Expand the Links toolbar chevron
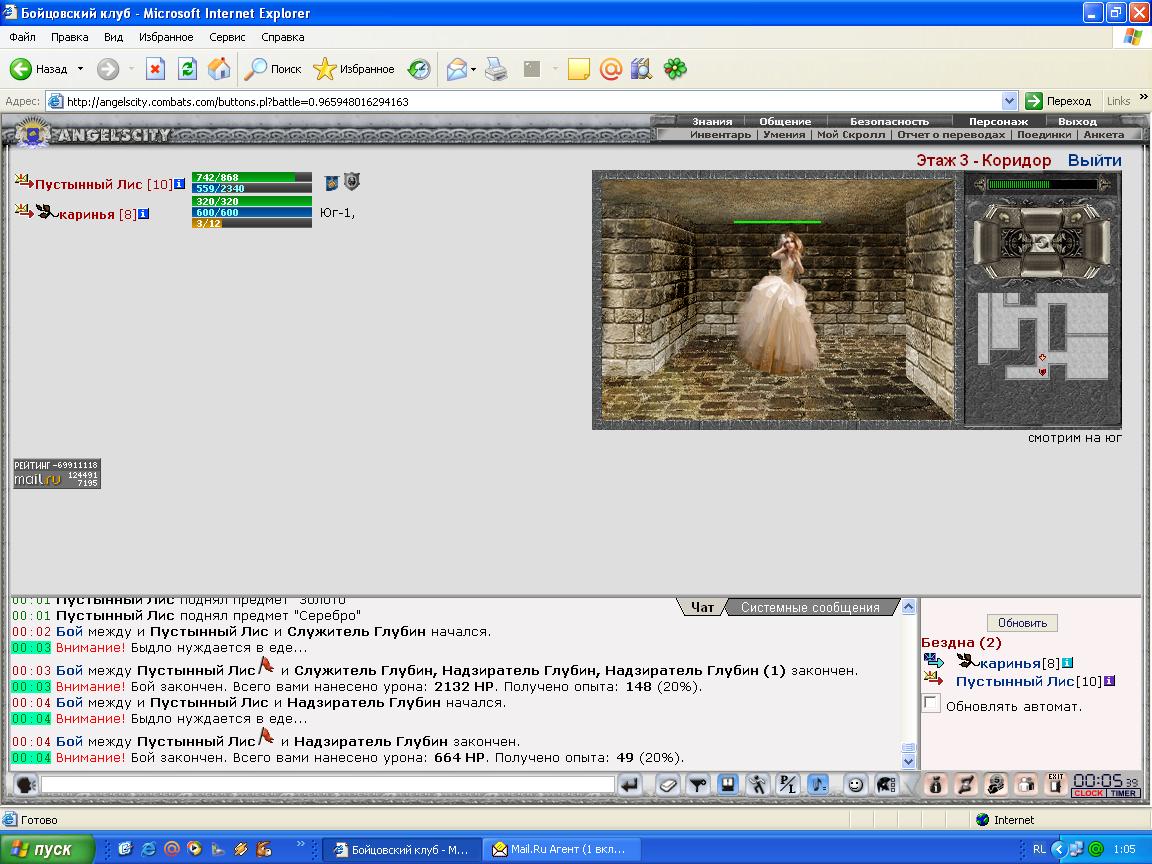This screenshot has width=1152, height=864. [1143, 97]
